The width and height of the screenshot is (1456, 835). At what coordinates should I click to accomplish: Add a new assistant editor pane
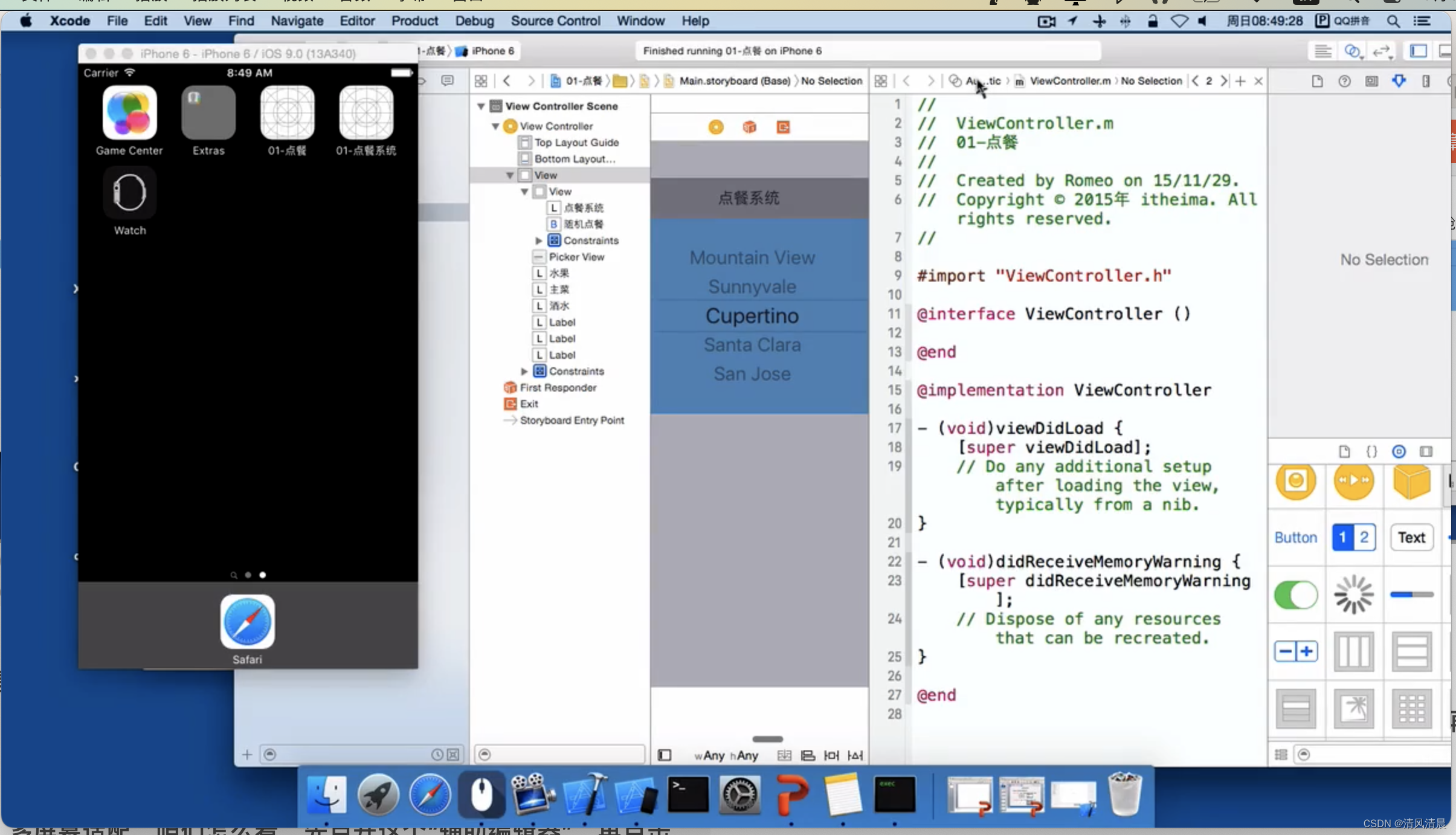(1240, 81)
